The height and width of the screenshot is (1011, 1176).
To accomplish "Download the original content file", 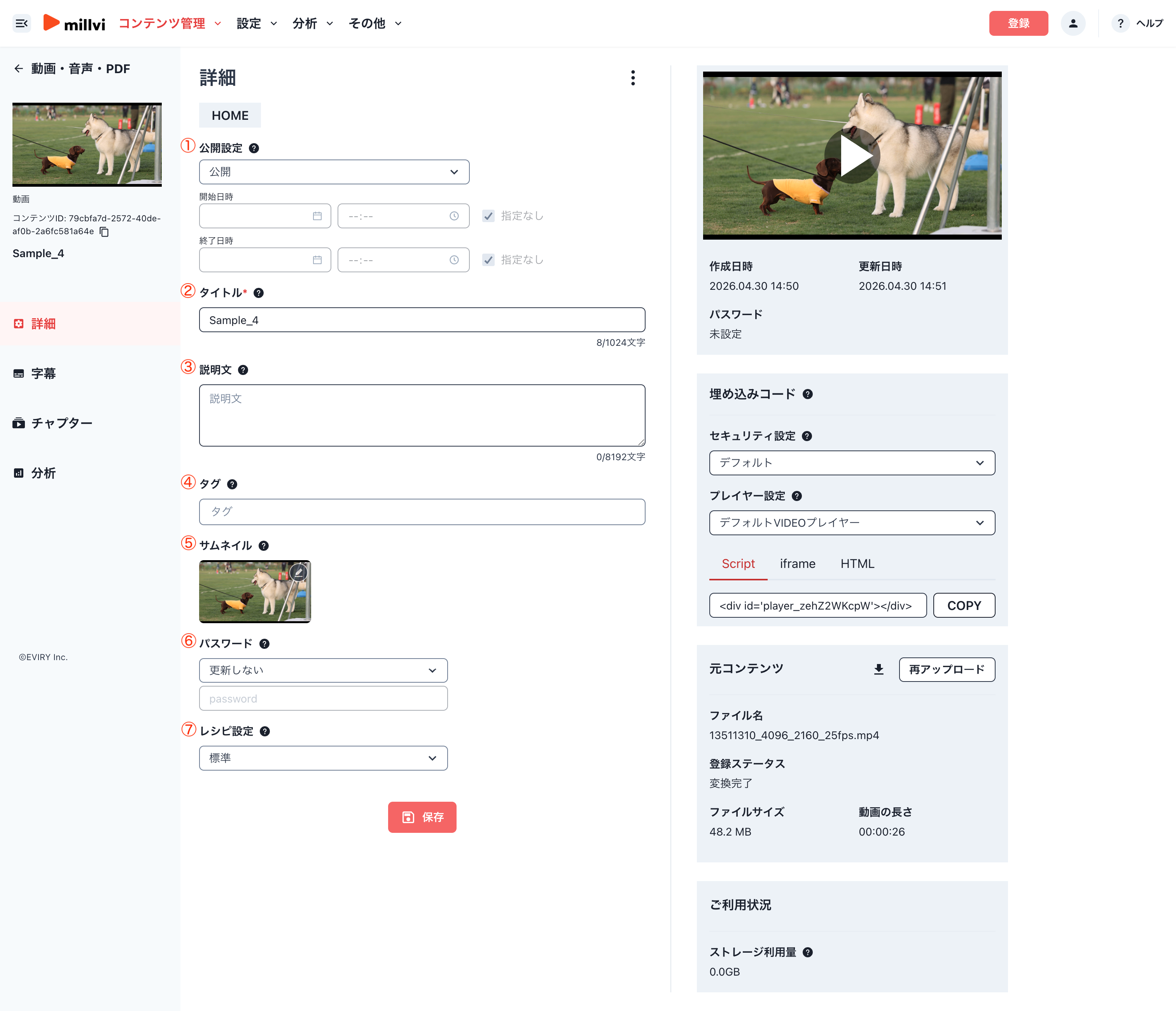I will click(878, 669).
